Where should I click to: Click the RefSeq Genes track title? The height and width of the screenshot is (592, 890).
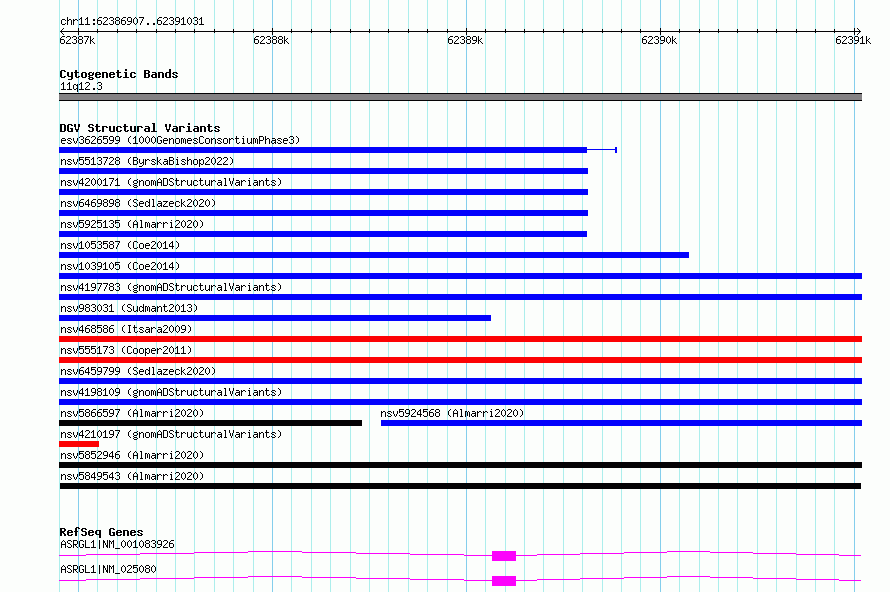click(x=101, y=532)
